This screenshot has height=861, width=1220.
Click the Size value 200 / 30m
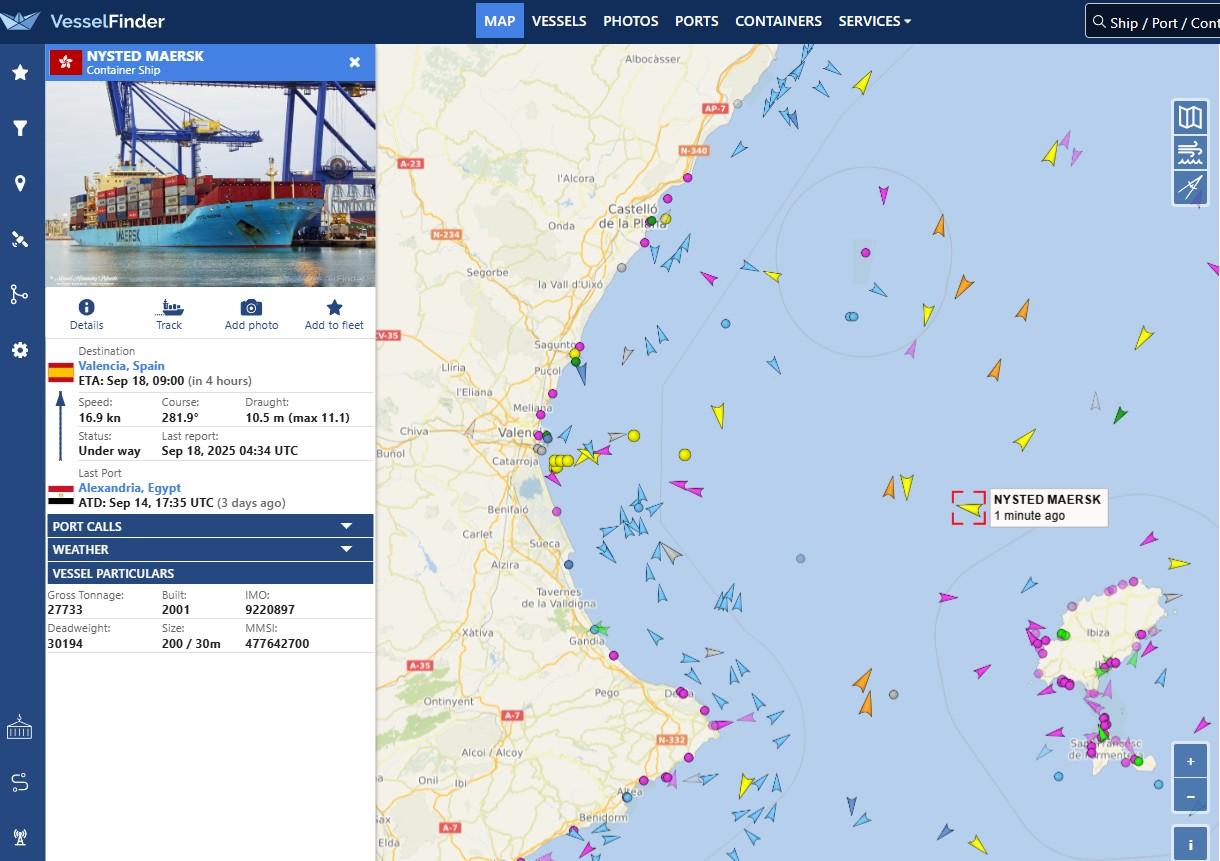[191, 644]
